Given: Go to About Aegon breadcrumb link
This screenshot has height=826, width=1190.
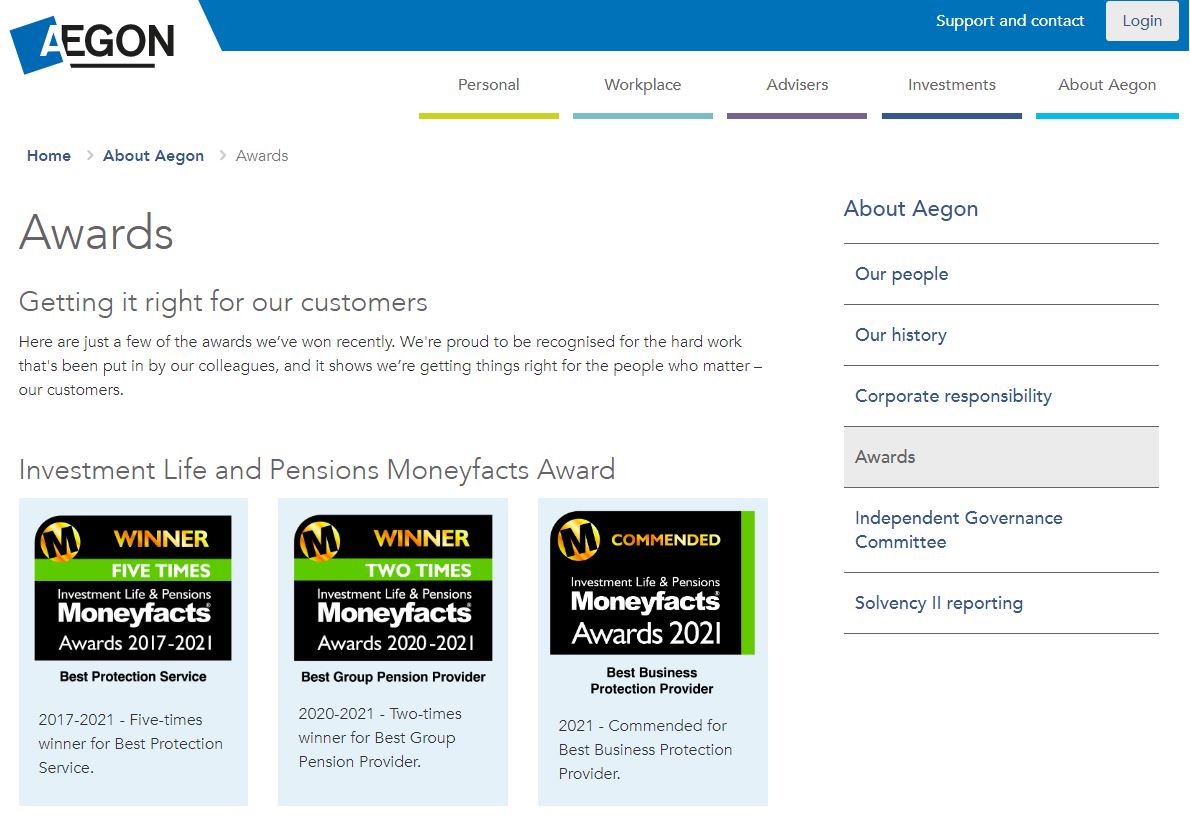Looking at the screenshot, I should click(x=153, y=156).
